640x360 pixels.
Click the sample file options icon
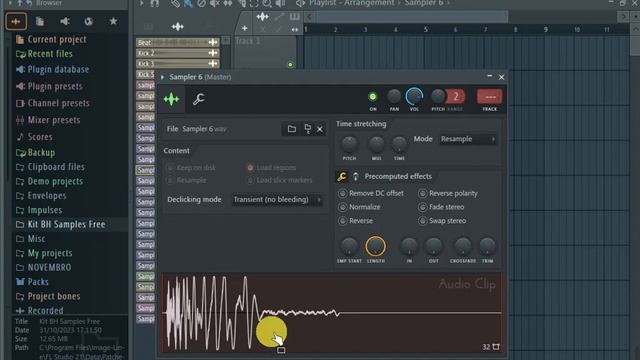307,129
